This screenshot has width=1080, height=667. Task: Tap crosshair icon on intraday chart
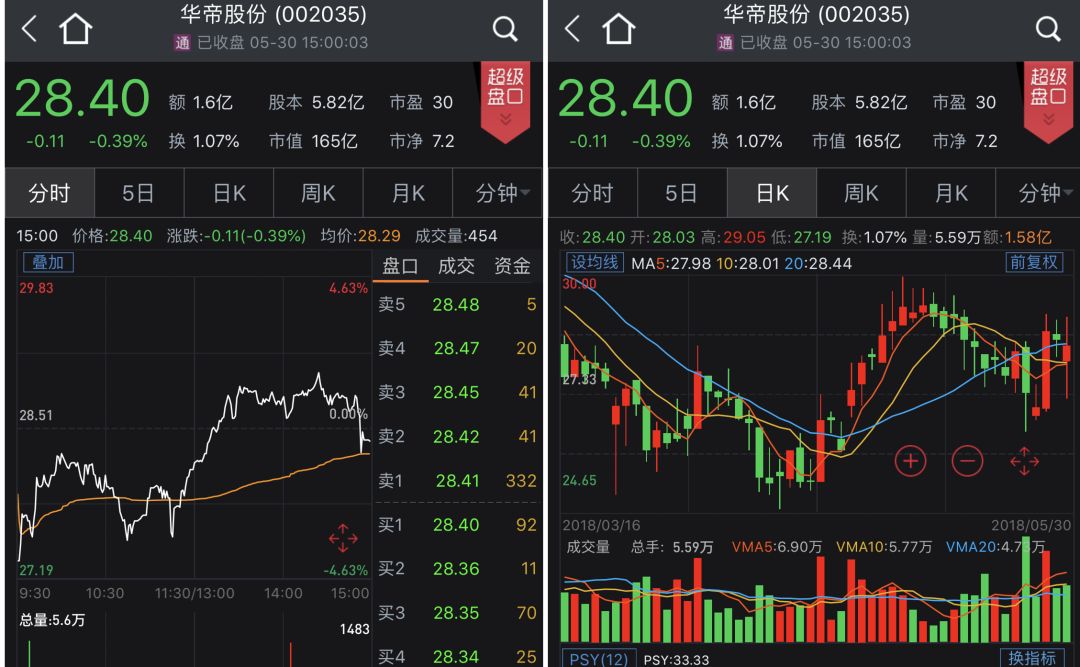click(343, 538)
